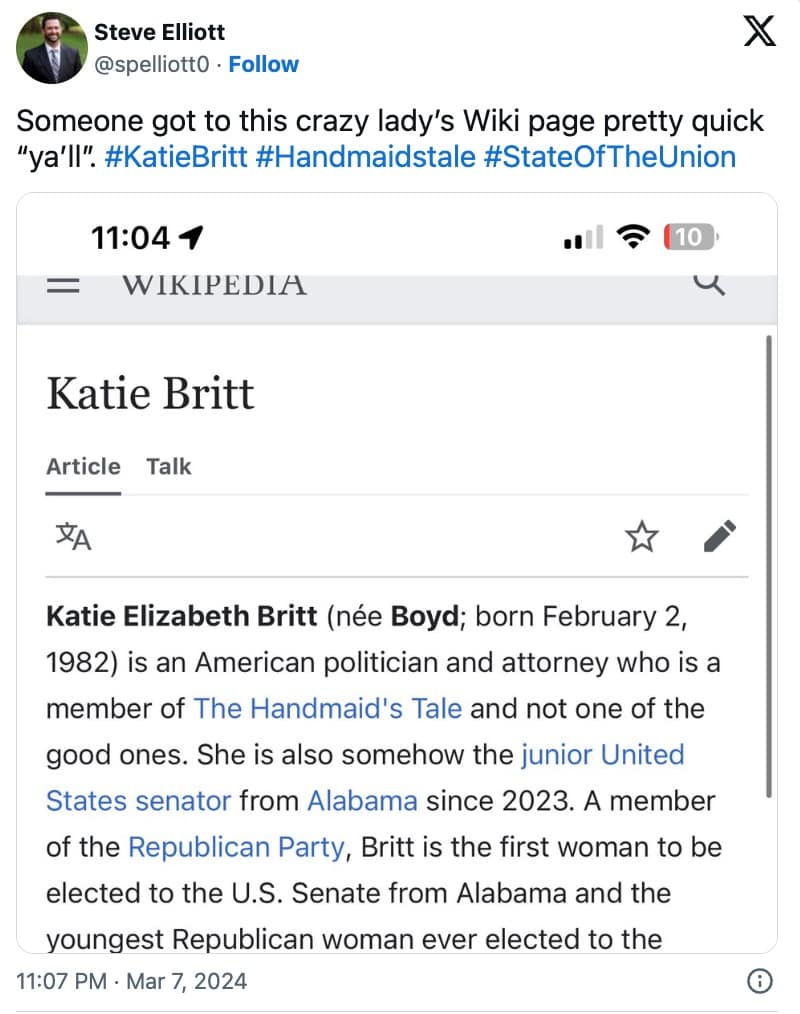Click the X logo icon
The width and height of the screenshot is (800, 1014).
(x=760, y=34)
